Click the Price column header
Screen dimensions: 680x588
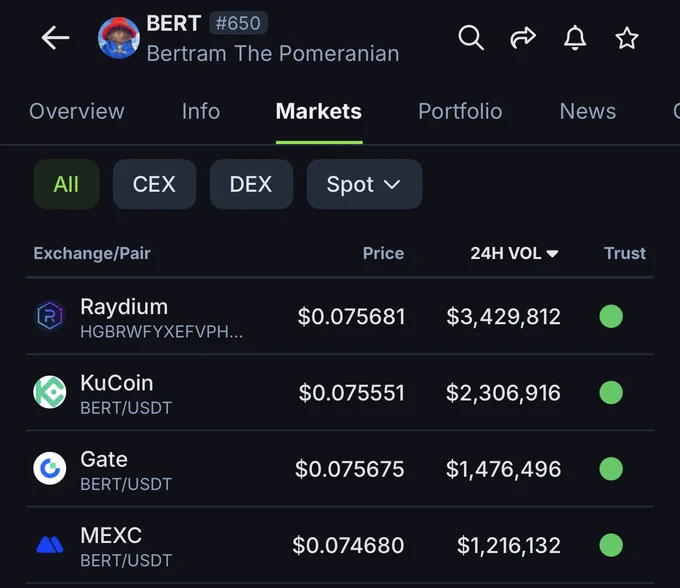pos(383,253)
